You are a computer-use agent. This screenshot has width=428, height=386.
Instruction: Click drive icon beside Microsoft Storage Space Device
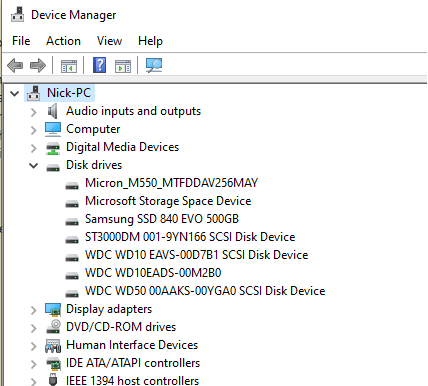(72, 203)
